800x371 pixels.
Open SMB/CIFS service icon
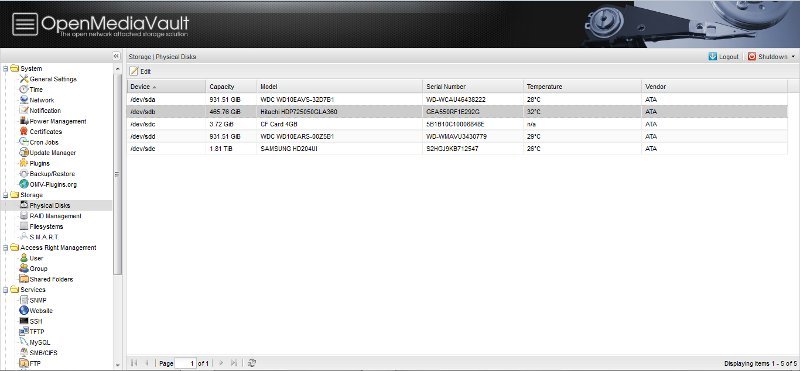[x=23, y=353]
